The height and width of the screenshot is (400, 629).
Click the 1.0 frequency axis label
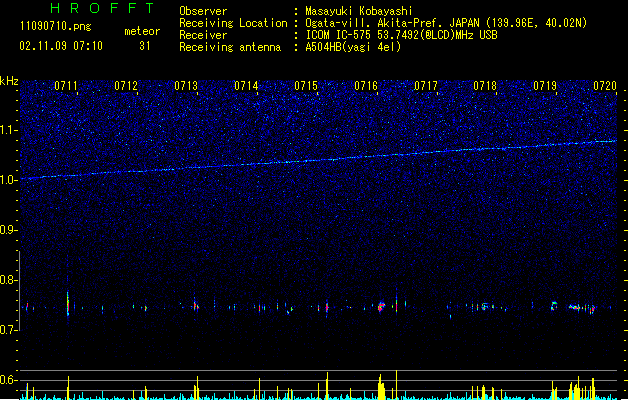coord(9,180)
